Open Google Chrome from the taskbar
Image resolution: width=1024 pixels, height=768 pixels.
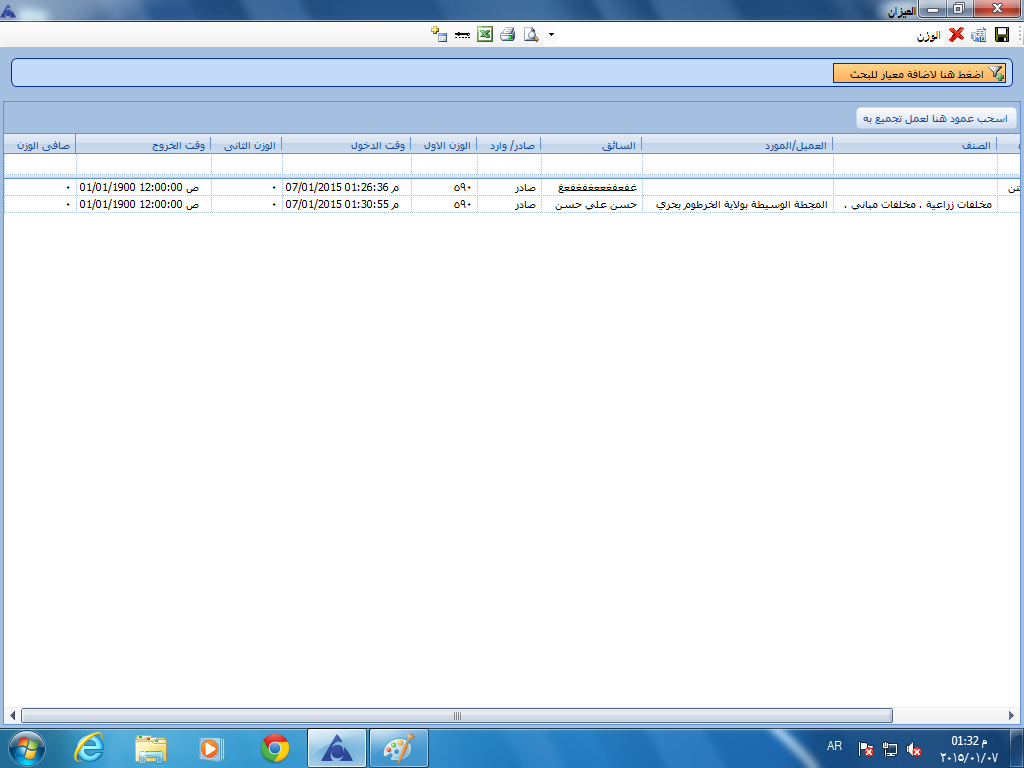275,747
